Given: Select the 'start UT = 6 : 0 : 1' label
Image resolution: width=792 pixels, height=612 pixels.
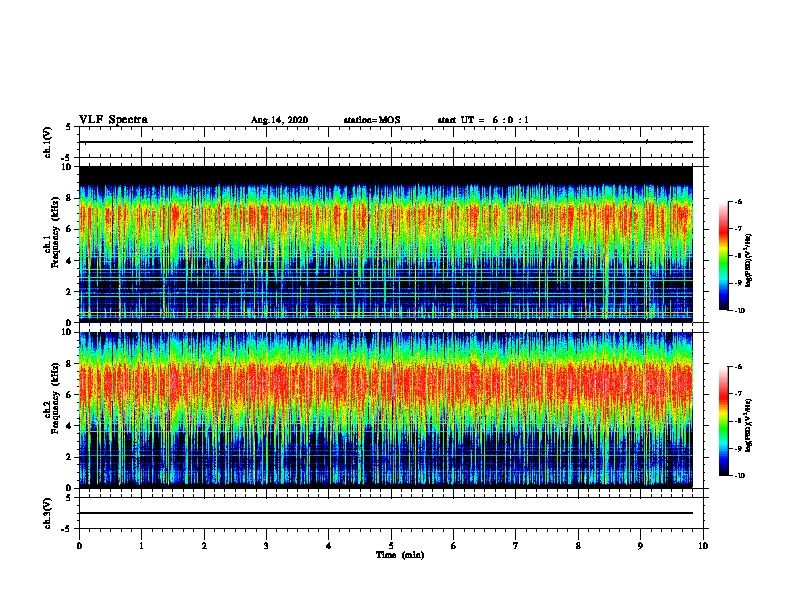Looking at the screenshot, I should [x=483, y=120].
